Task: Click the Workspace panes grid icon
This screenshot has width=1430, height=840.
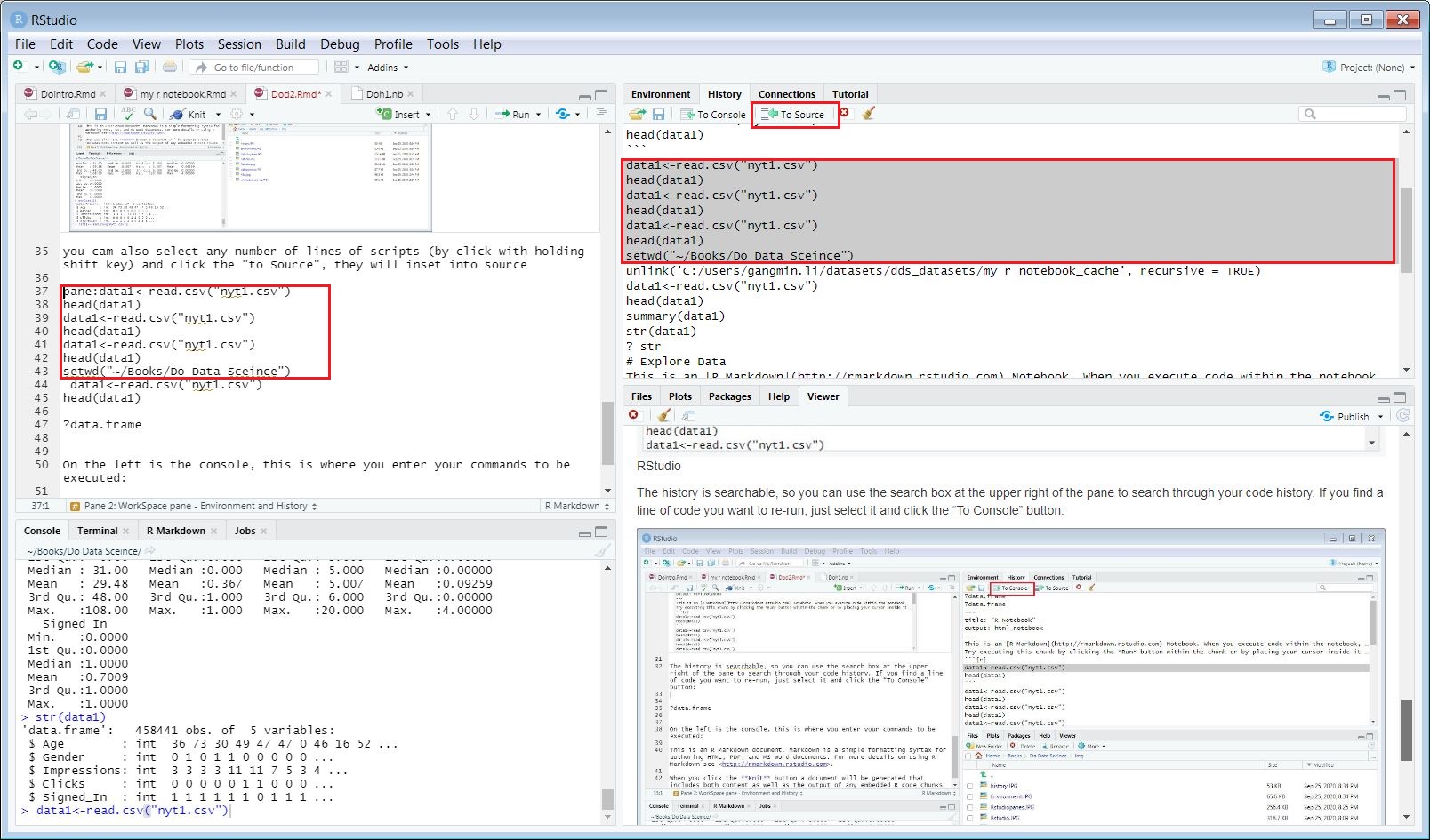Action: (341, 67)
